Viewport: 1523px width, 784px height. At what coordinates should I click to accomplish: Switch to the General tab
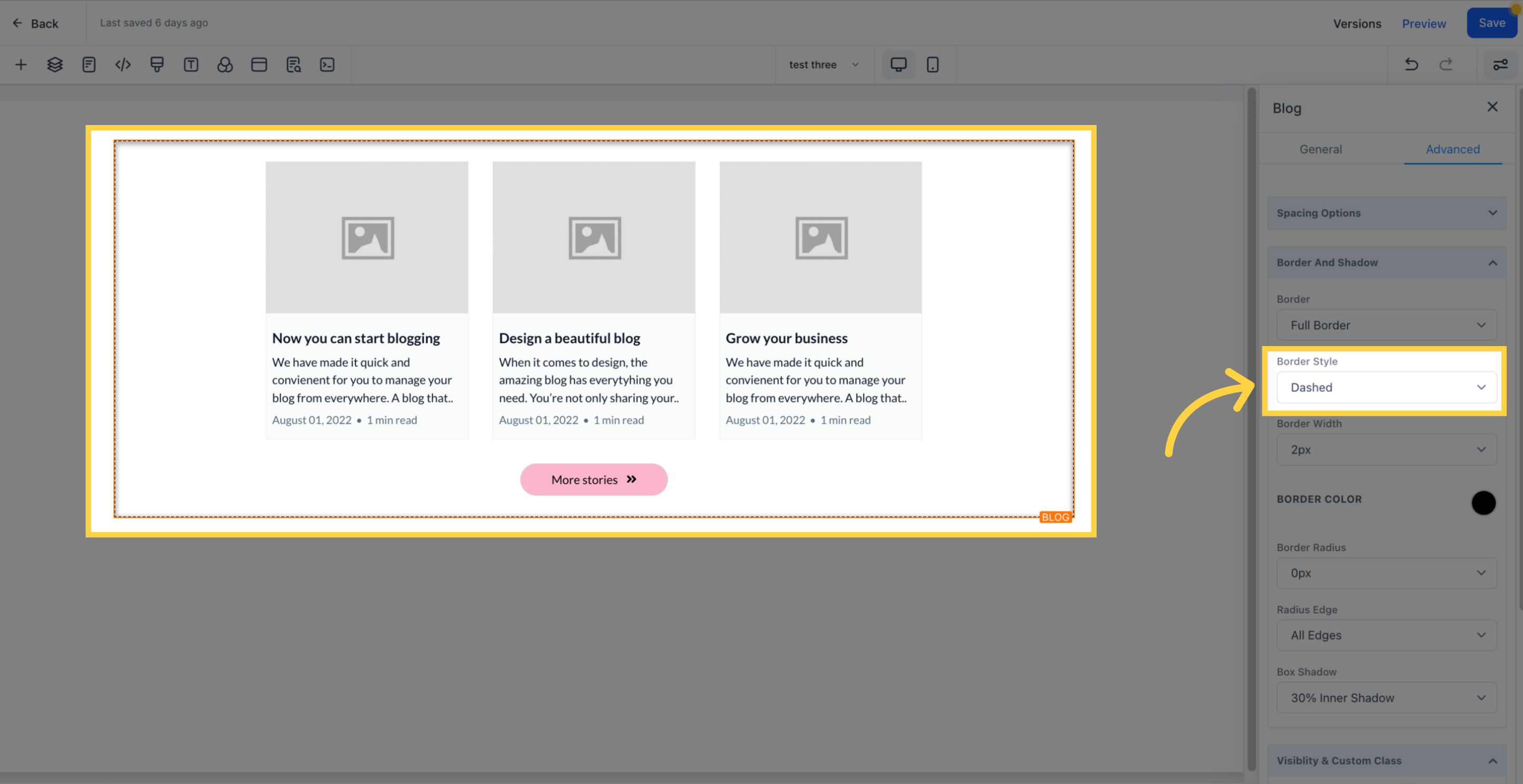click(1320, 149)
